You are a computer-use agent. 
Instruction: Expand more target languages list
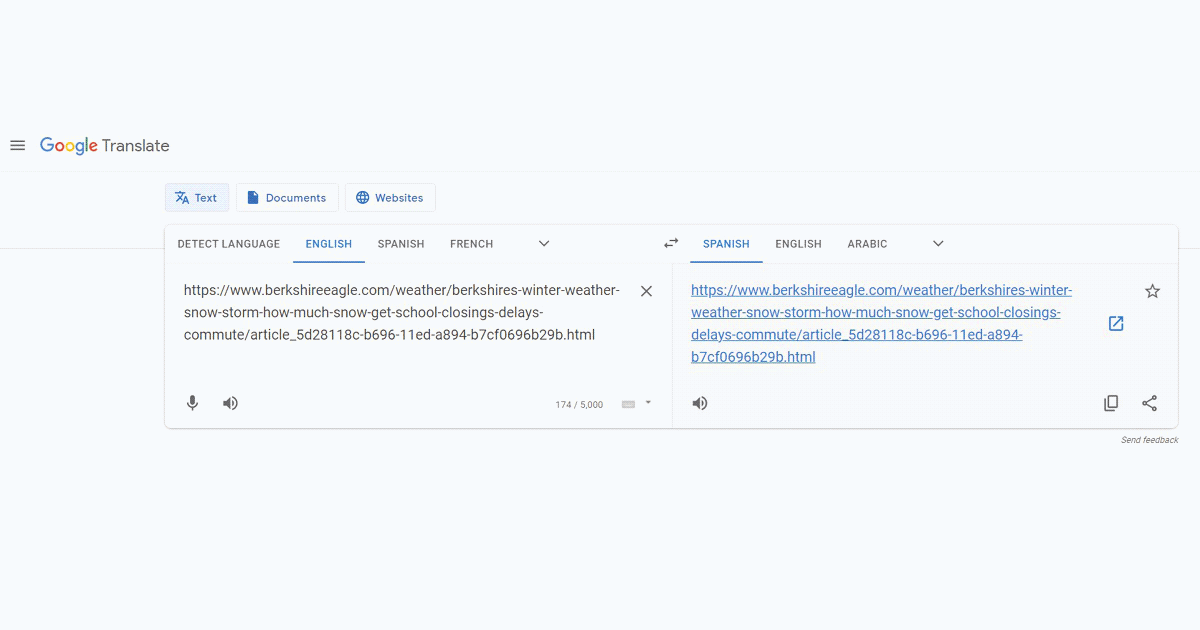click(x=938, y=243)
